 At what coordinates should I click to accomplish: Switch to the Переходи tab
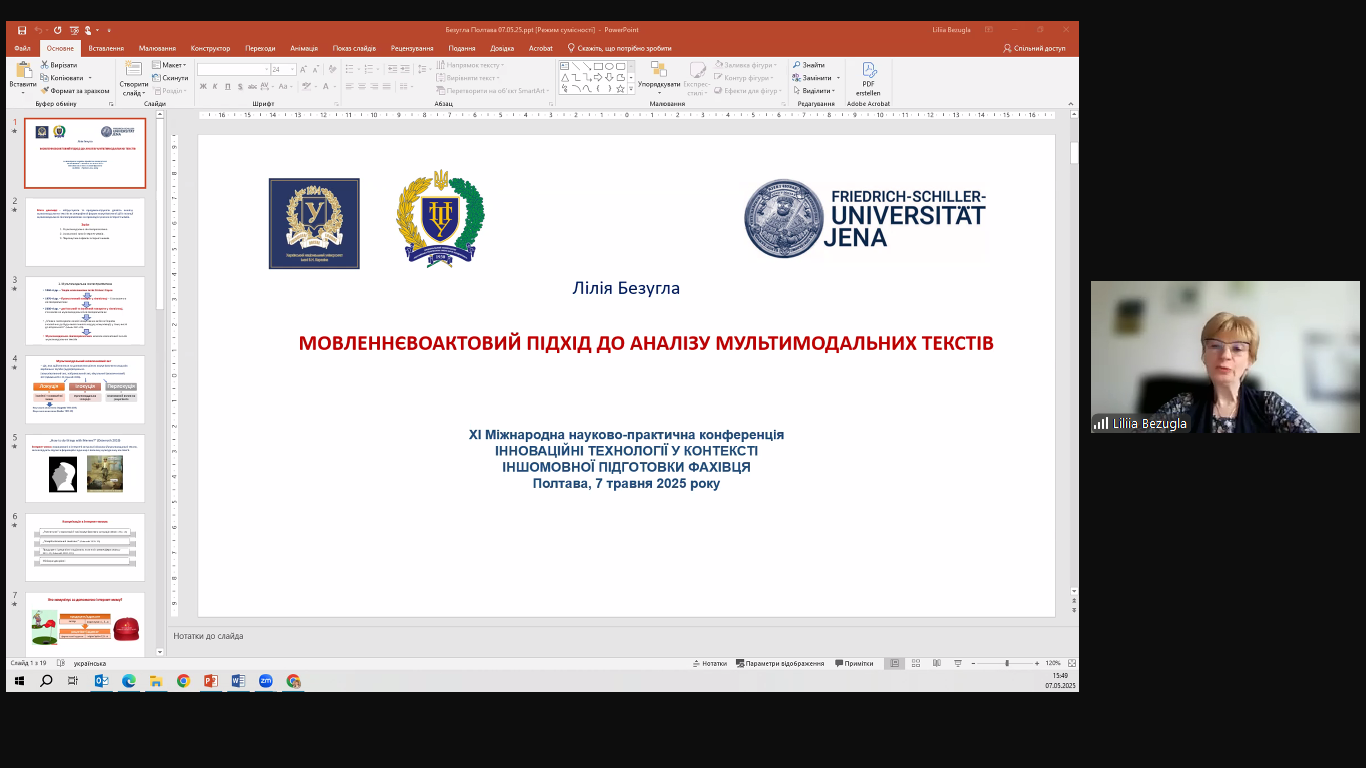click(260, 48)
